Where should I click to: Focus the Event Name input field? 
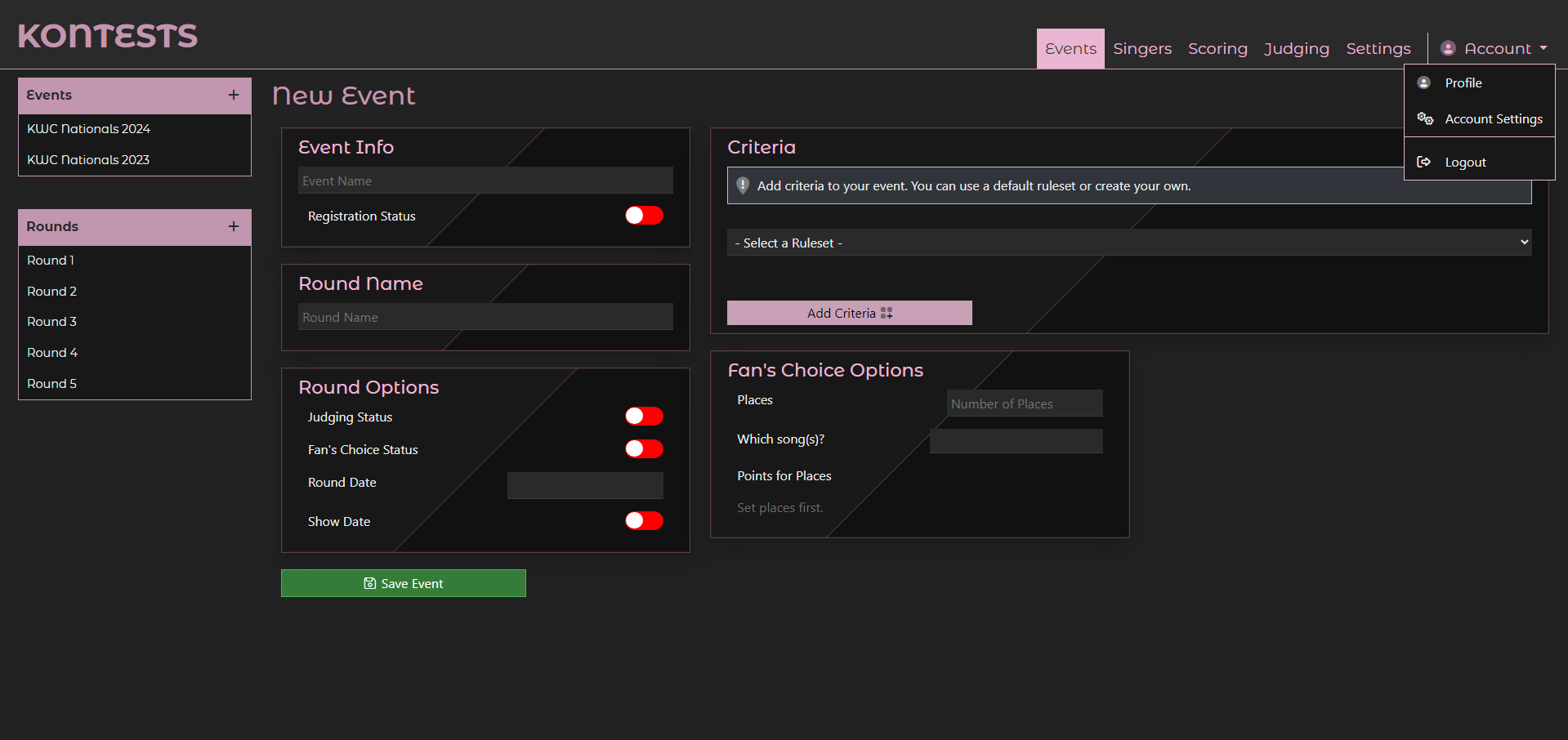pyautogui.click(x=485, y=181)
